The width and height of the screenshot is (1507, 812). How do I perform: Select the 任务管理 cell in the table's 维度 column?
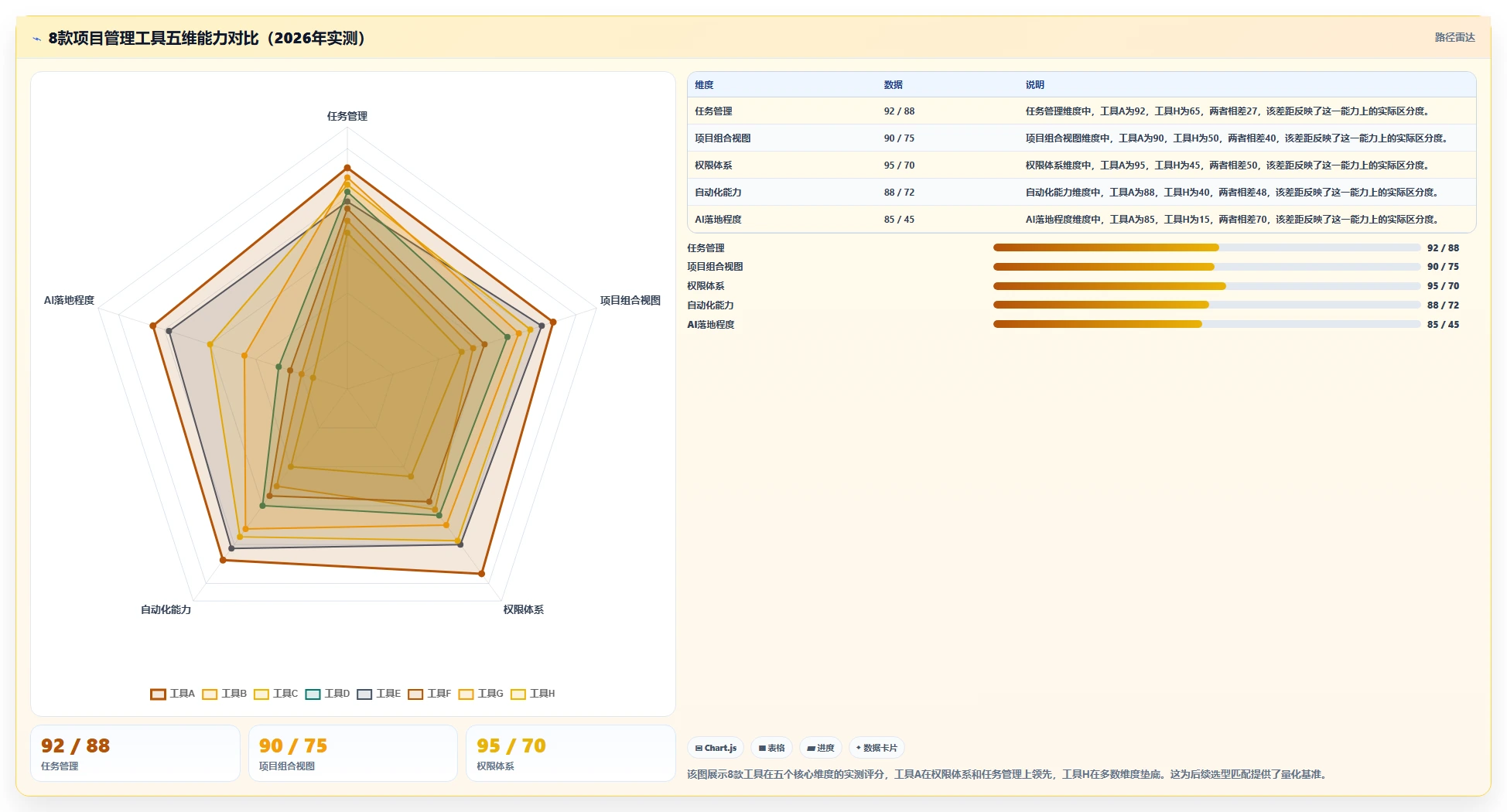(x=713, y=111)
